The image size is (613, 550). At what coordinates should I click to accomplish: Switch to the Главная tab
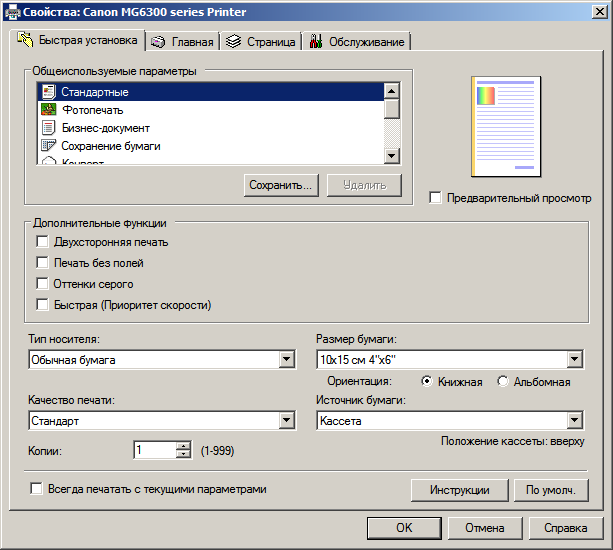pyautogui.click(x=183, y=41)
